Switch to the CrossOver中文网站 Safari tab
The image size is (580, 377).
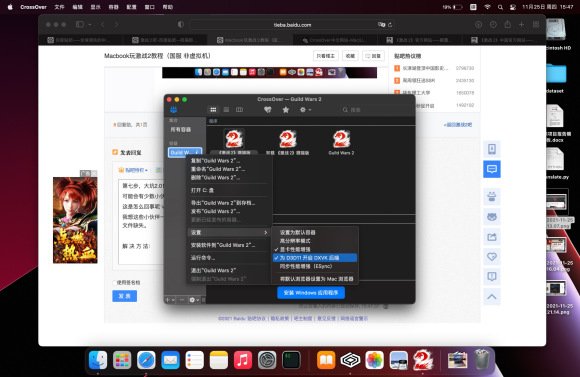pyautogui.click(x=335, y=40)
